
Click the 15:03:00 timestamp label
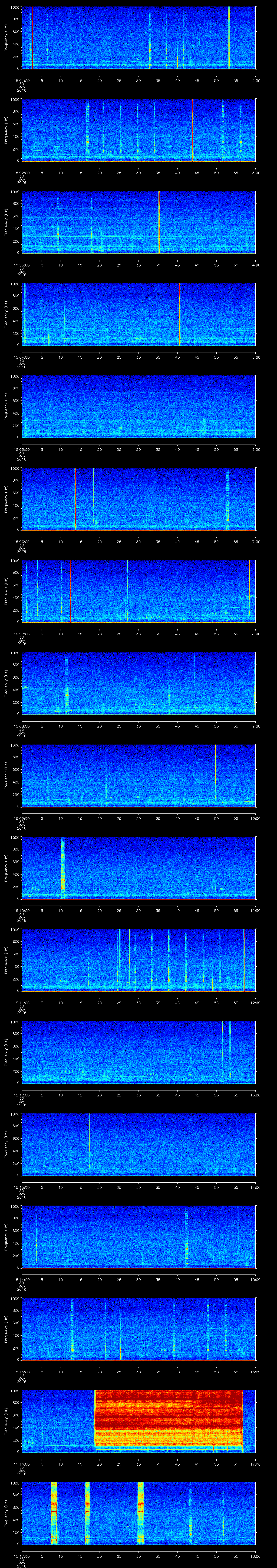(x=22, y=264)
